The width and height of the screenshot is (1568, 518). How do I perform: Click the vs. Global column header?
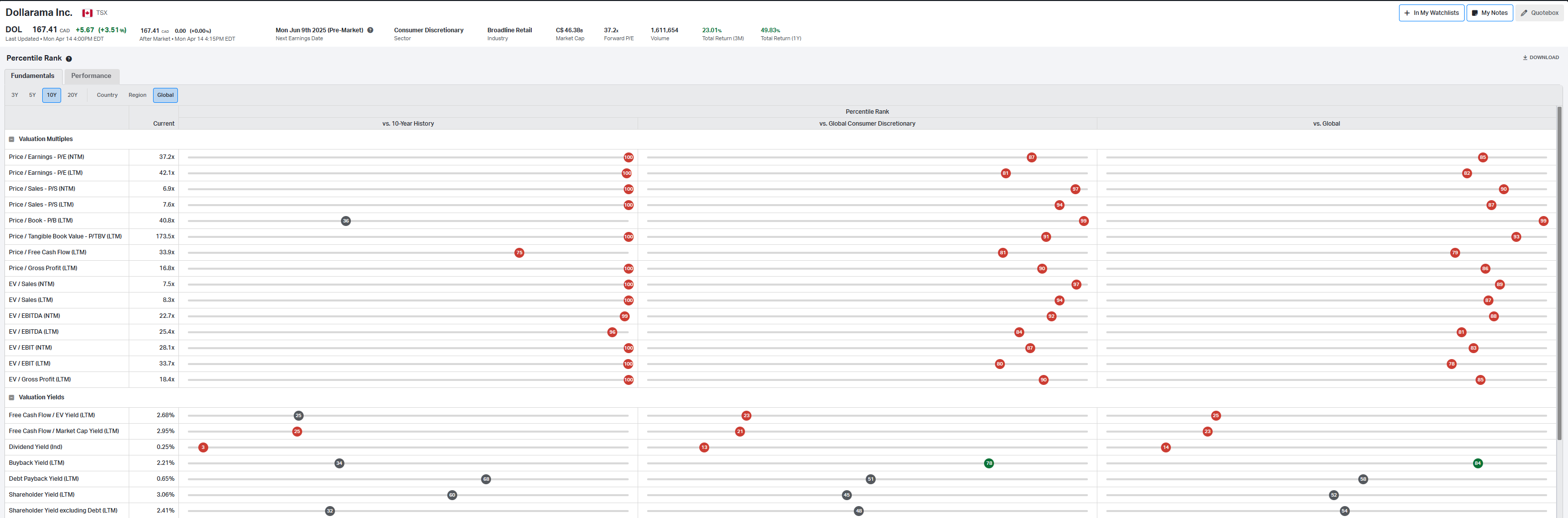point(1326,124)
